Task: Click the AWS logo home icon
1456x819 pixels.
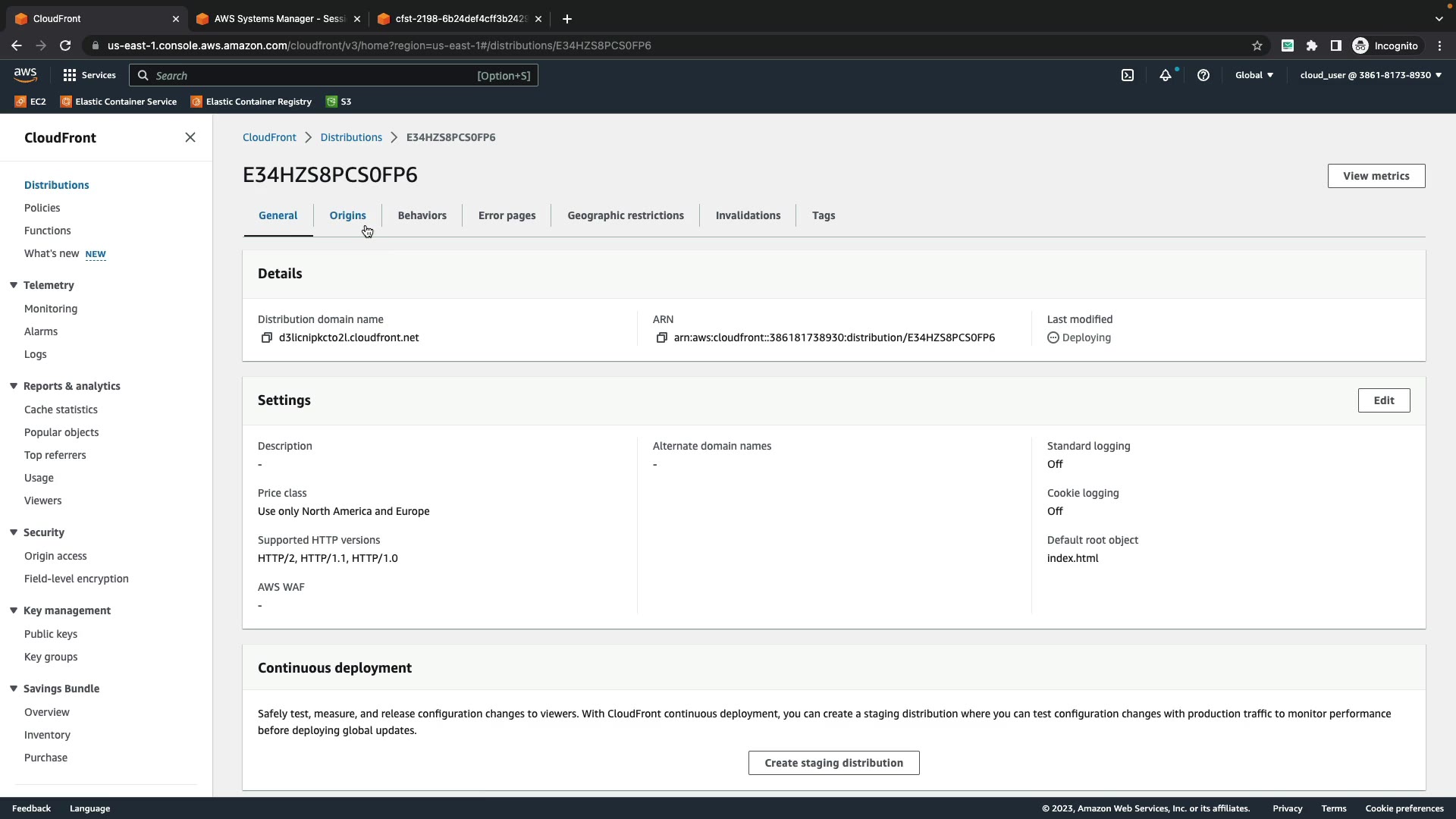Action: coord(25,74)
